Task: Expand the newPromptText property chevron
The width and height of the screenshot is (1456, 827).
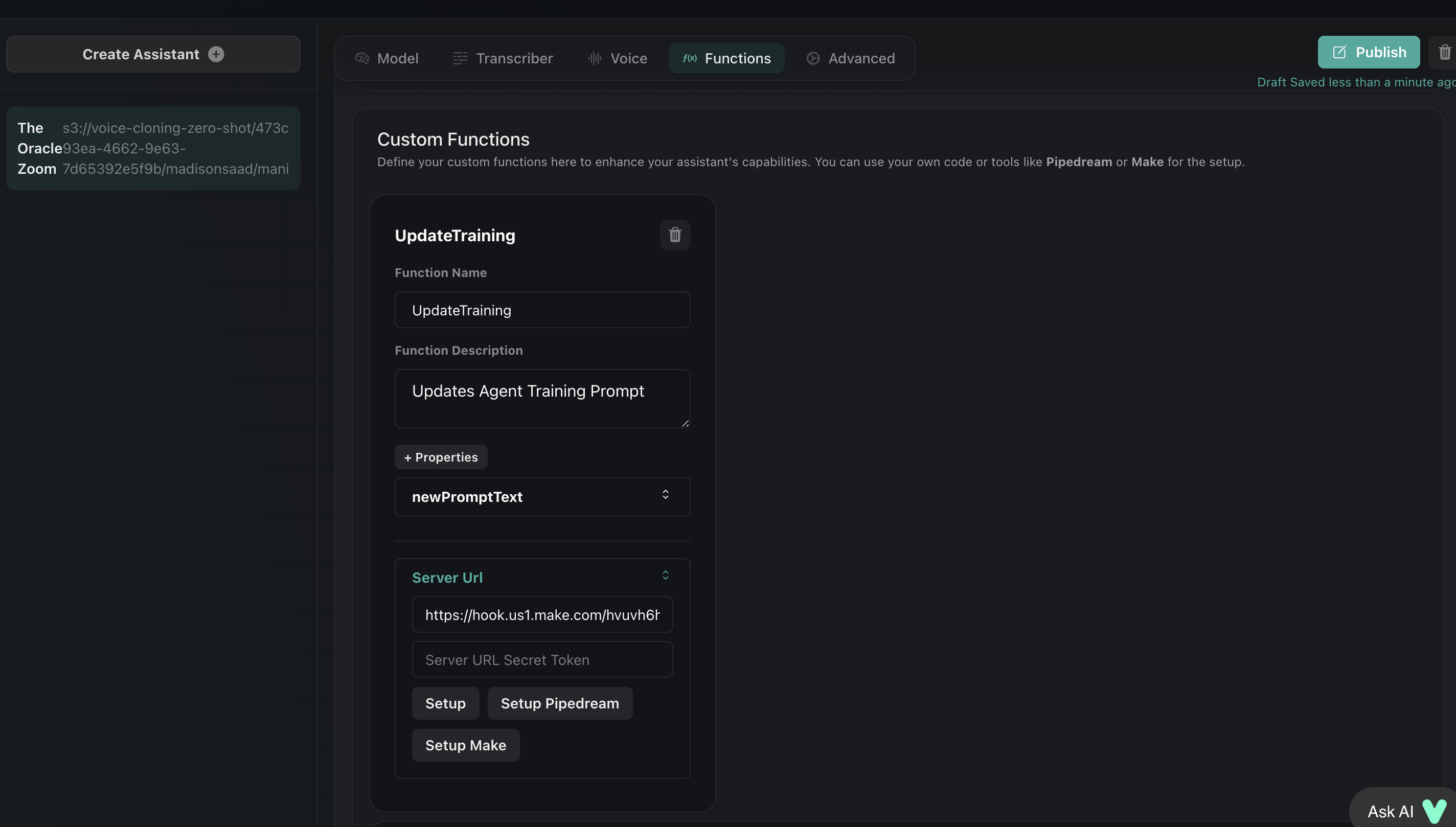Action: pyautogui.click(x=665, y=495)
